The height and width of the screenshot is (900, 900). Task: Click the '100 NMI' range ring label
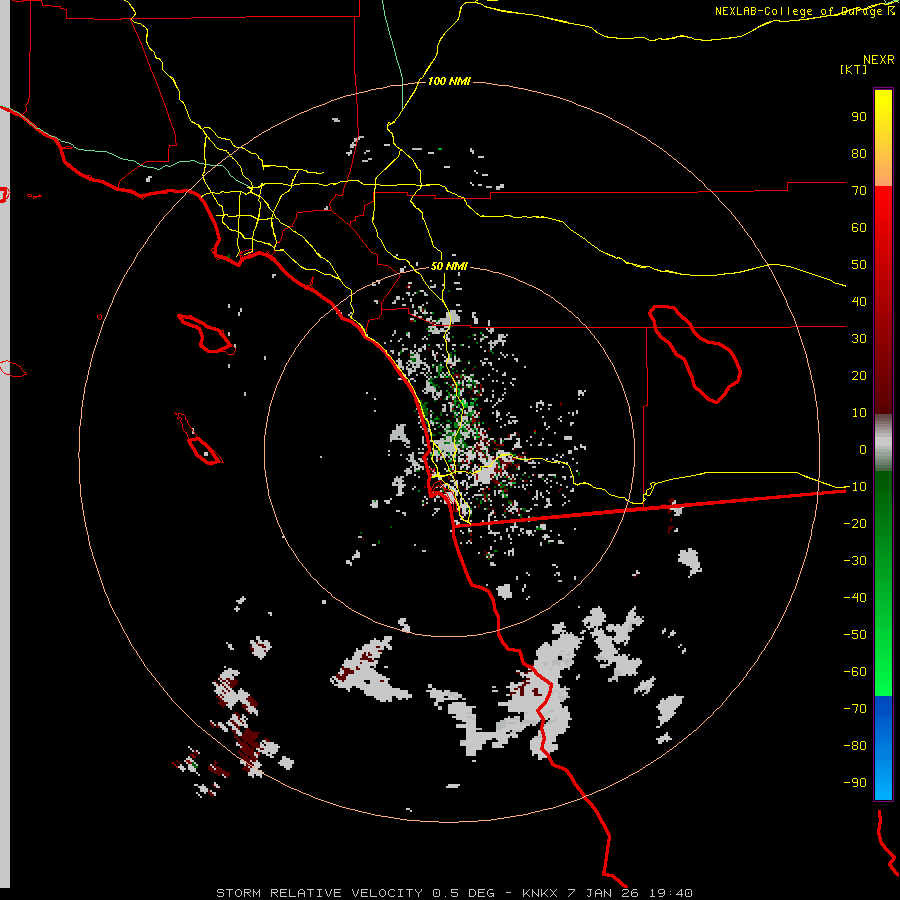pyautogui.click(x=449, y=82)
